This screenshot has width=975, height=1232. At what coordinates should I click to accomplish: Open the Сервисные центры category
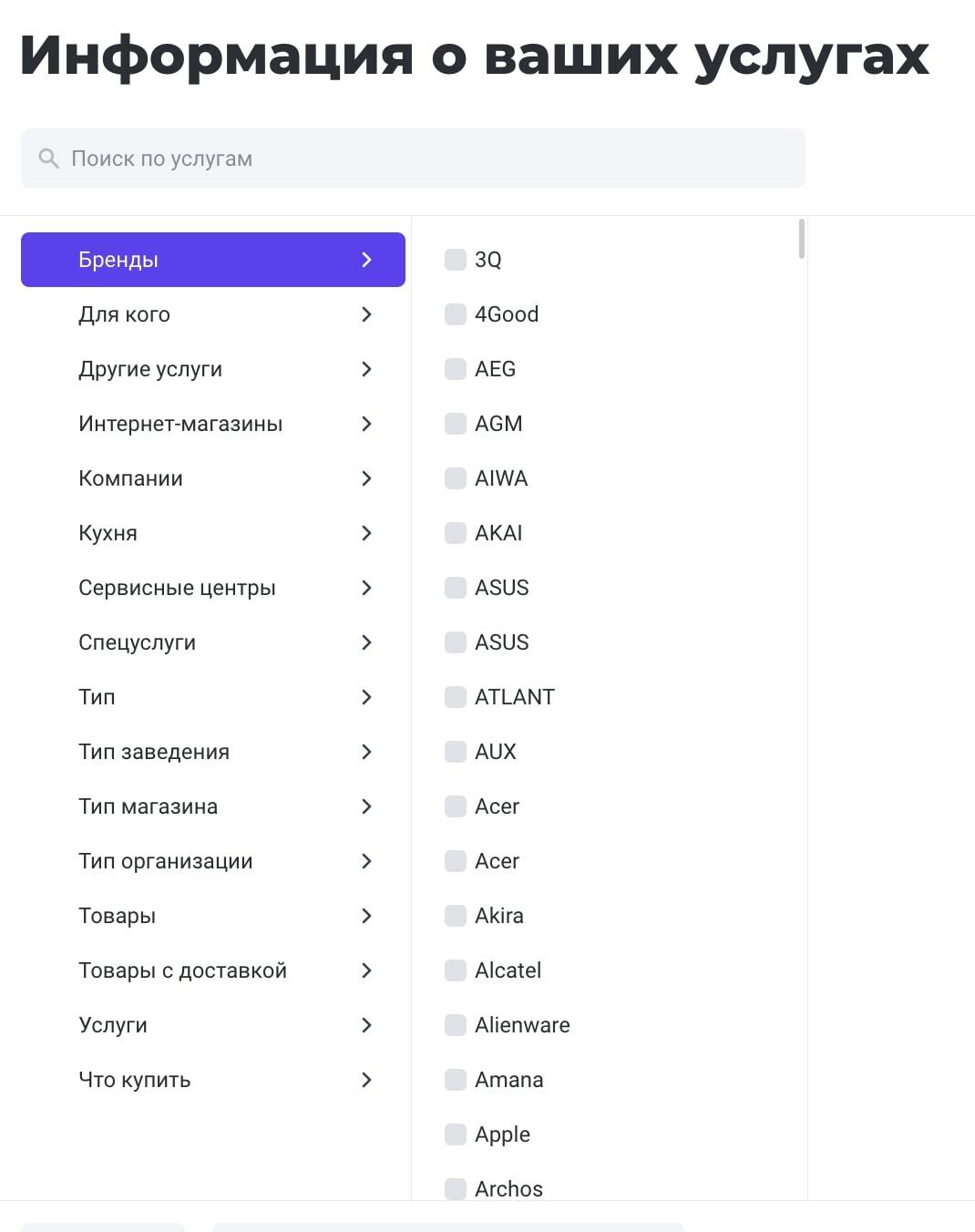coord(213,588)
